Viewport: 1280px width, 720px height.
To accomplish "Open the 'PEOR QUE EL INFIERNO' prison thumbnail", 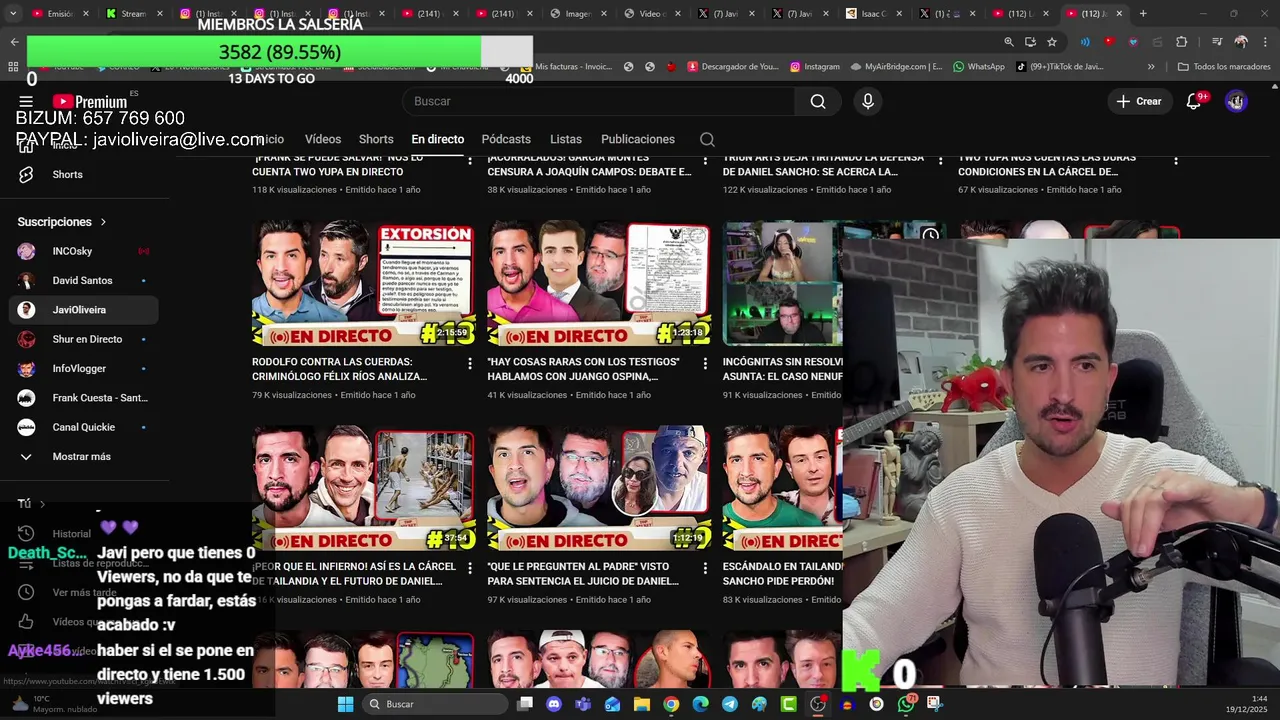I will tap(363, 488).
